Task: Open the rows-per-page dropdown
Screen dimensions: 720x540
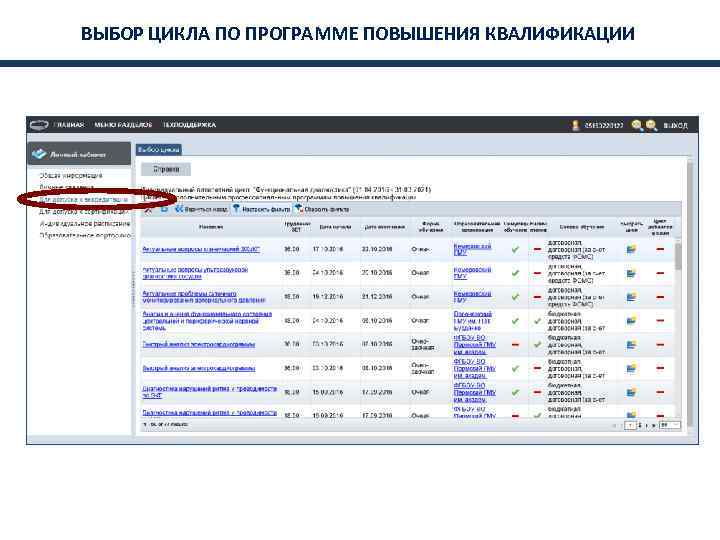Action: [670, 426]
